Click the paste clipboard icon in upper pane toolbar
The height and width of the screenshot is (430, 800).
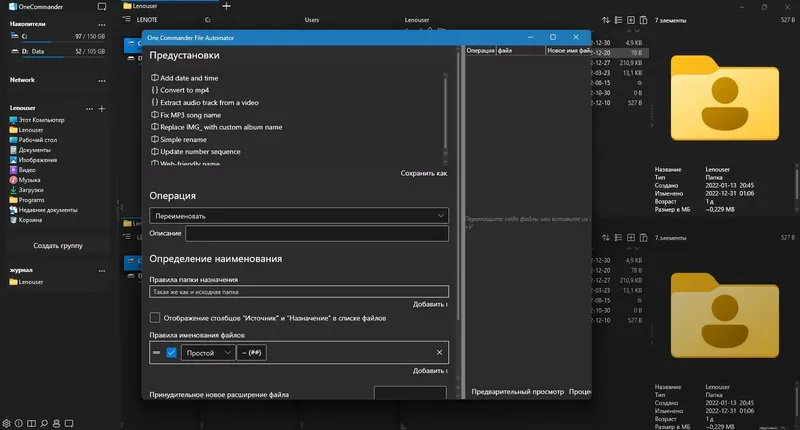point(643,20)
